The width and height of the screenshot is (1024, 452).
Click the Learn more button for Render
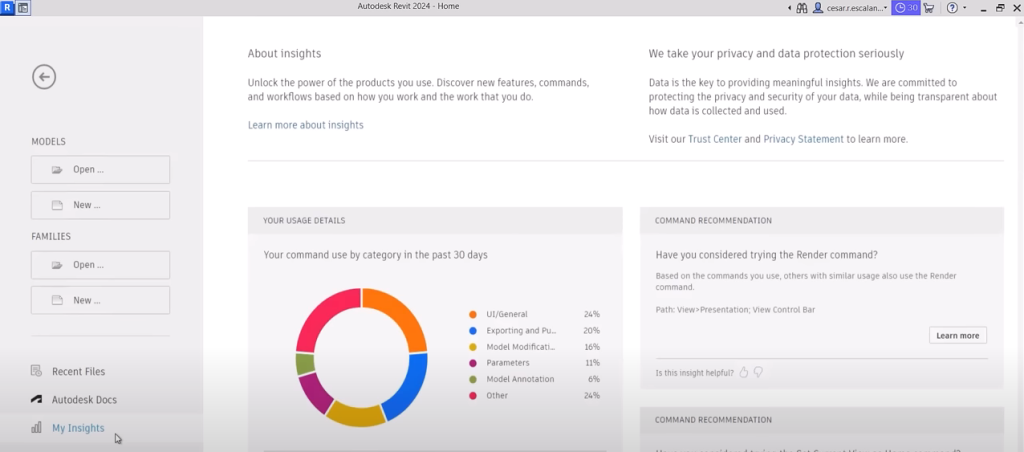point(957,336)
